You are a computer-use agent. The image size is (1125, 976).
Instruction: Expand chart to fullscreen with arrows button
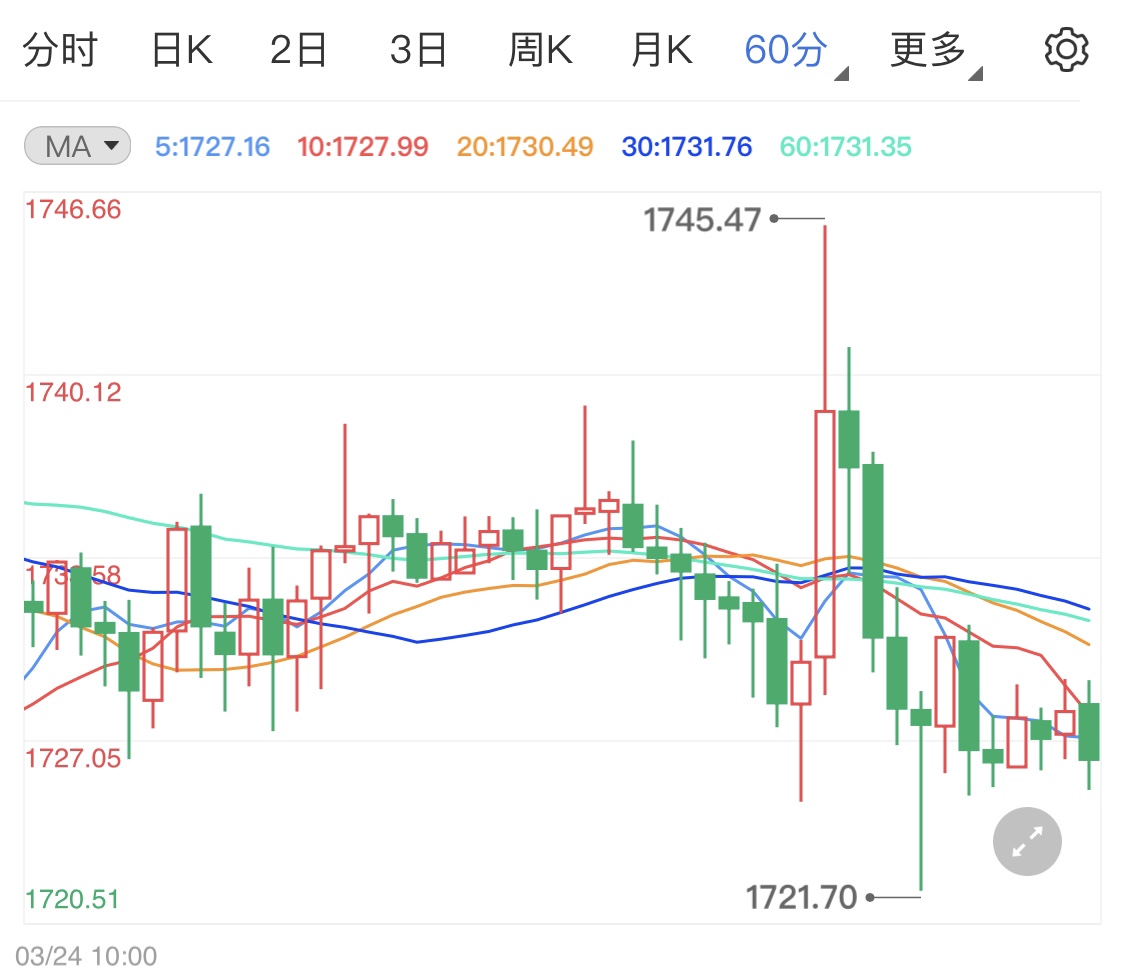[x=1027, y=841]
